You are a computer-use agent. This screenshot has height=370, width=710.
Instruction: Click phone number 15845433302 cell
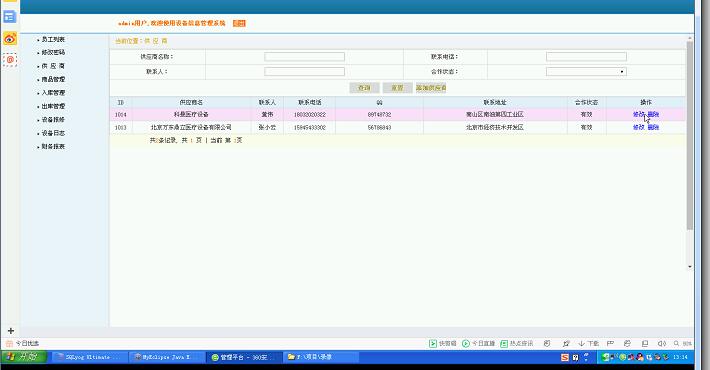click(310, 128)
